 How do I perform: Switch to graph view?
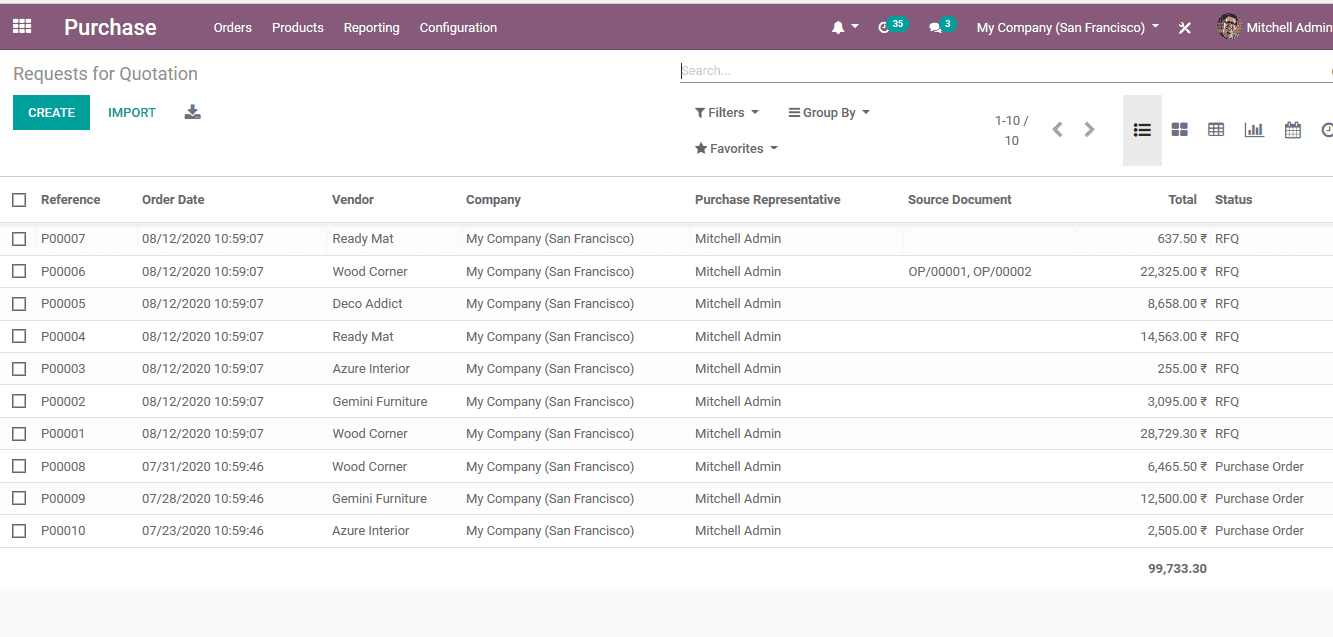1254,130
